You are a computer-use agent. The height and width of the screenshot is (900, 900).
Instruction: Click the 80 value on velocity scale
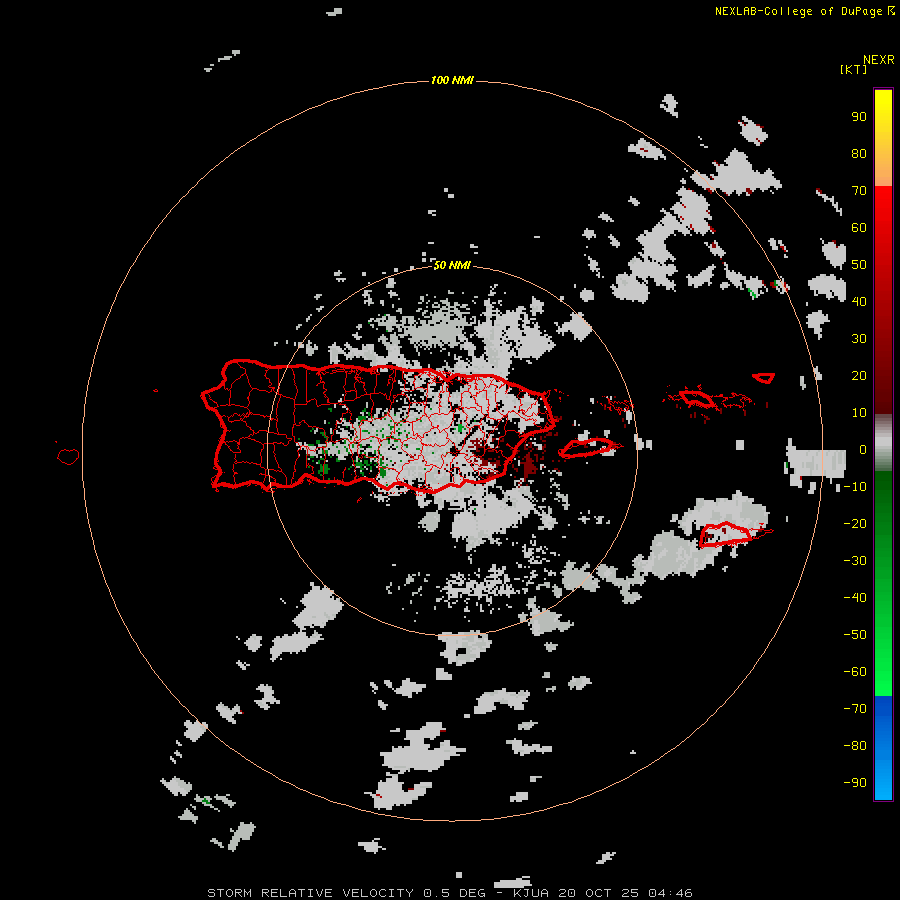click(x=859, y=154)
